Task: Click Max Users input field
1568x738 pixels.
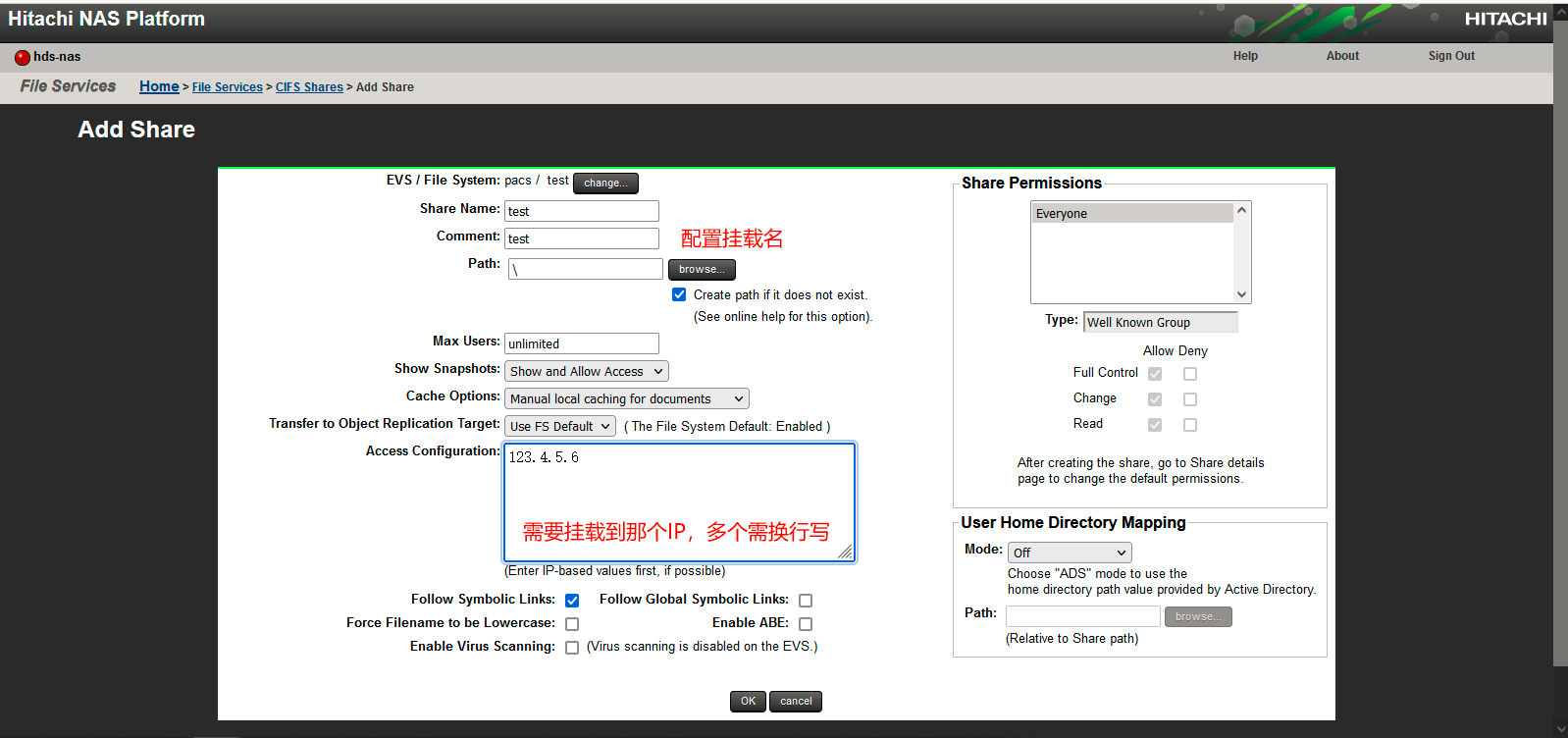Action: pyautogui.click(x=582, y=343)
